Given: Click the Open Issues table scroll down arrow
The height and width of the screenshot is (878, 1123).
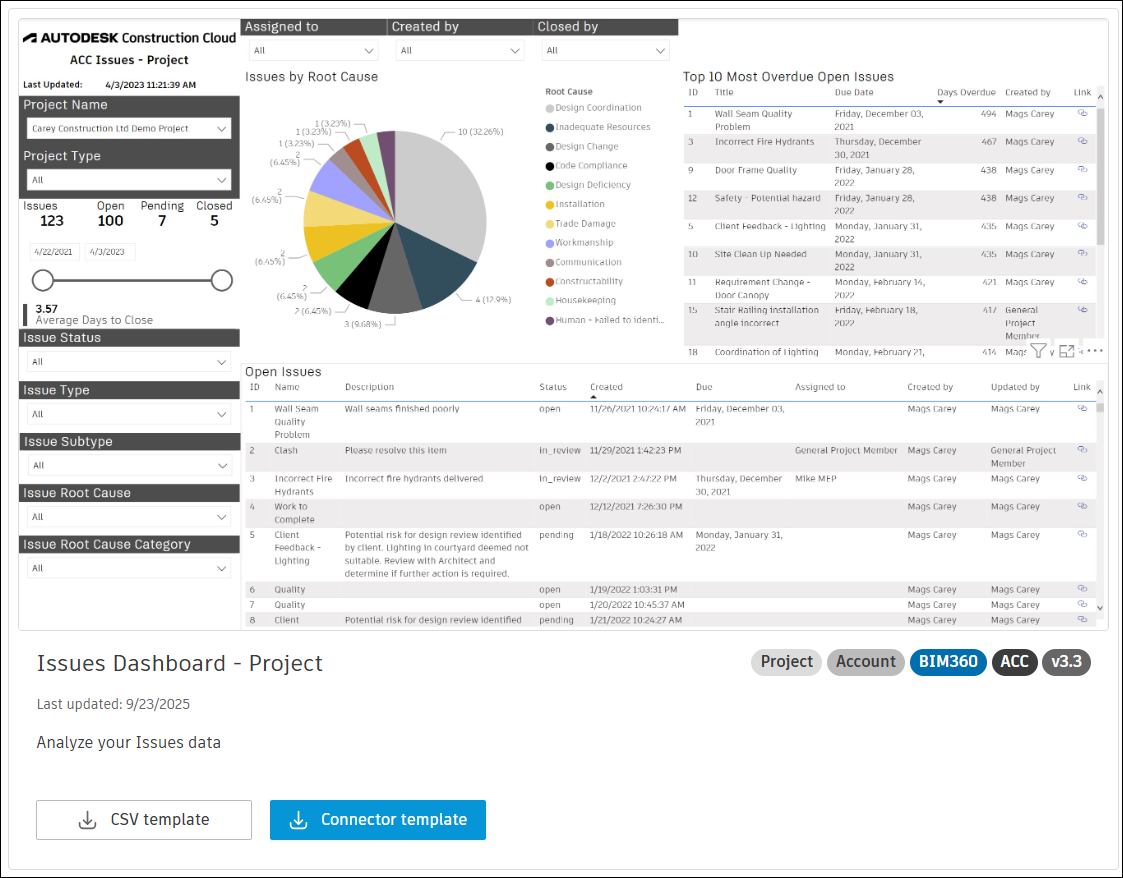Looking at the screenshot, I should (x=1100, y=608).
